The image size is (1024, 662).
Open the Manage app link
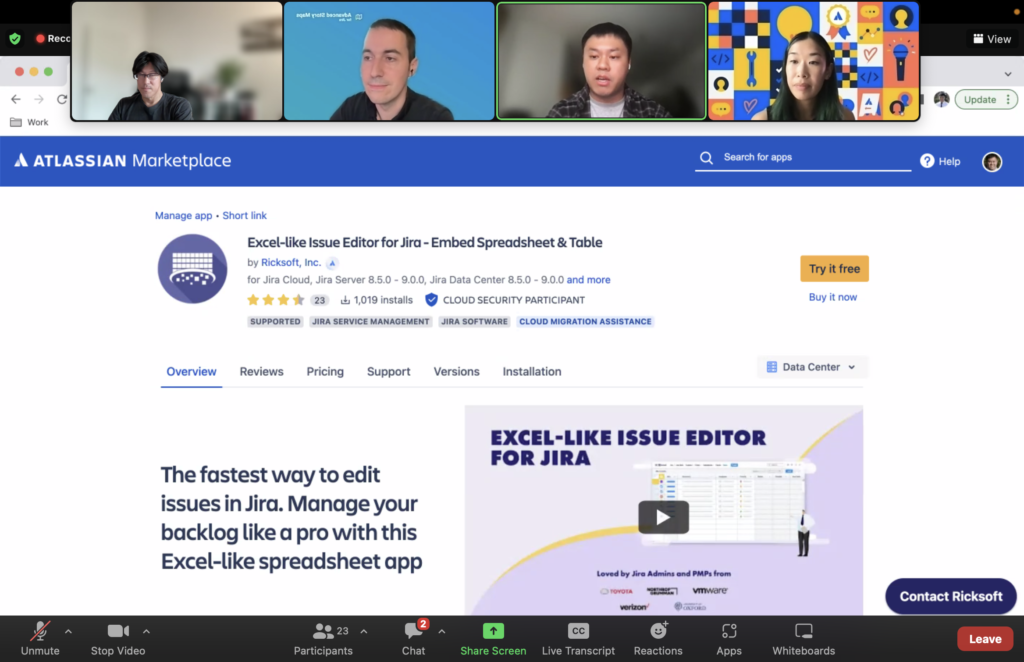coord(183,216)
